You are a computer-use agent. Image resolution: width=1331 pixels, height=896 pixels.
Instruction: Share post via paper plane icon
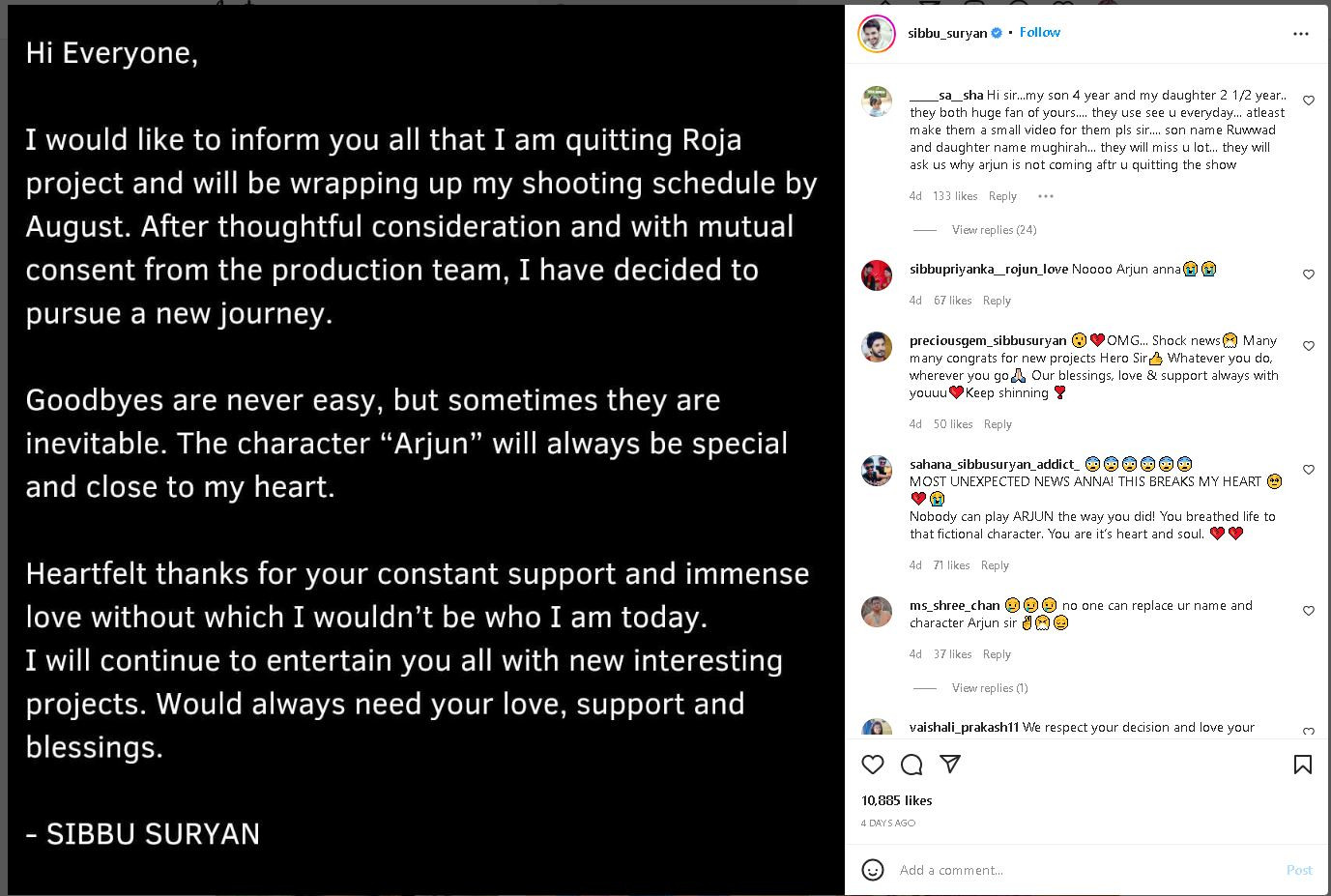pyautogui.click(x=950, y=765)
